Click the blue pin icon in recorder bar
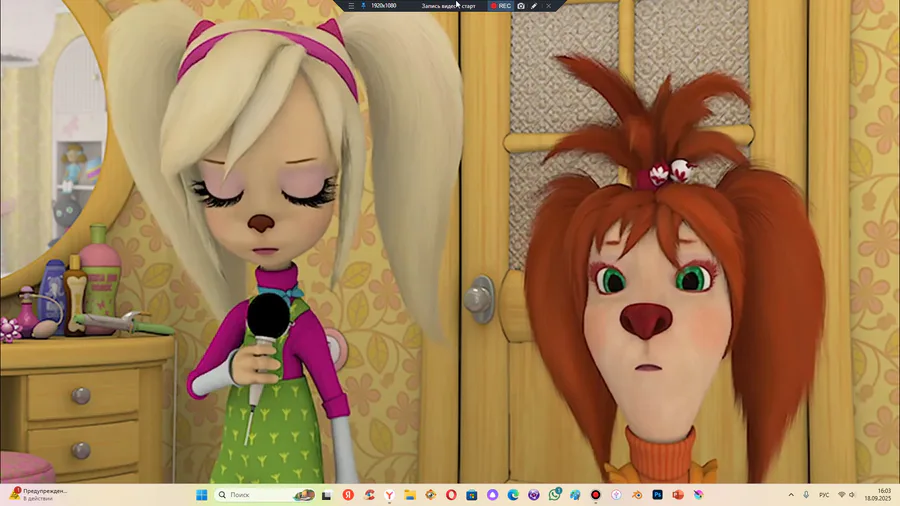The width and height of the screenshot is (900, 506). 363,6
